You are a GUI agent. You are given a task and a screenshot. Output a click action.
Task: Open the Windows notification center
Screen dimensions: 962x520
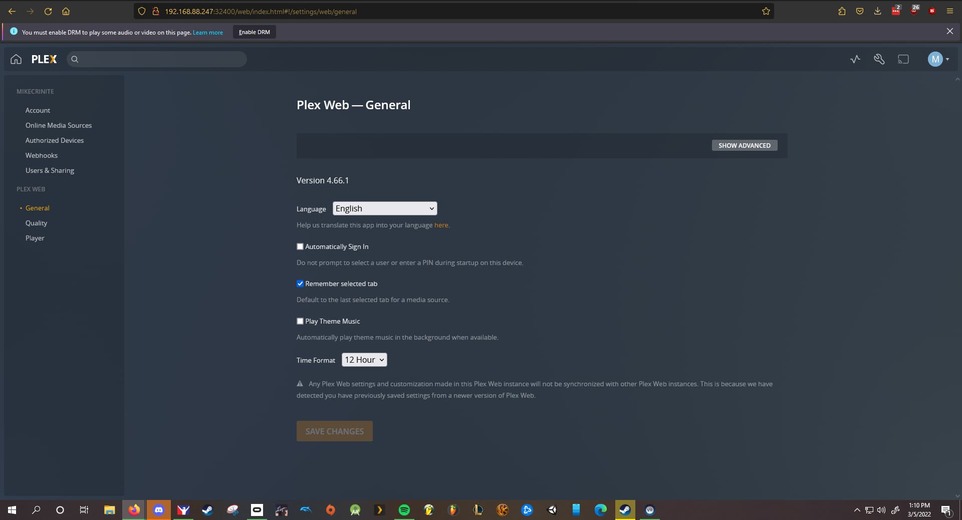point(947,510)
